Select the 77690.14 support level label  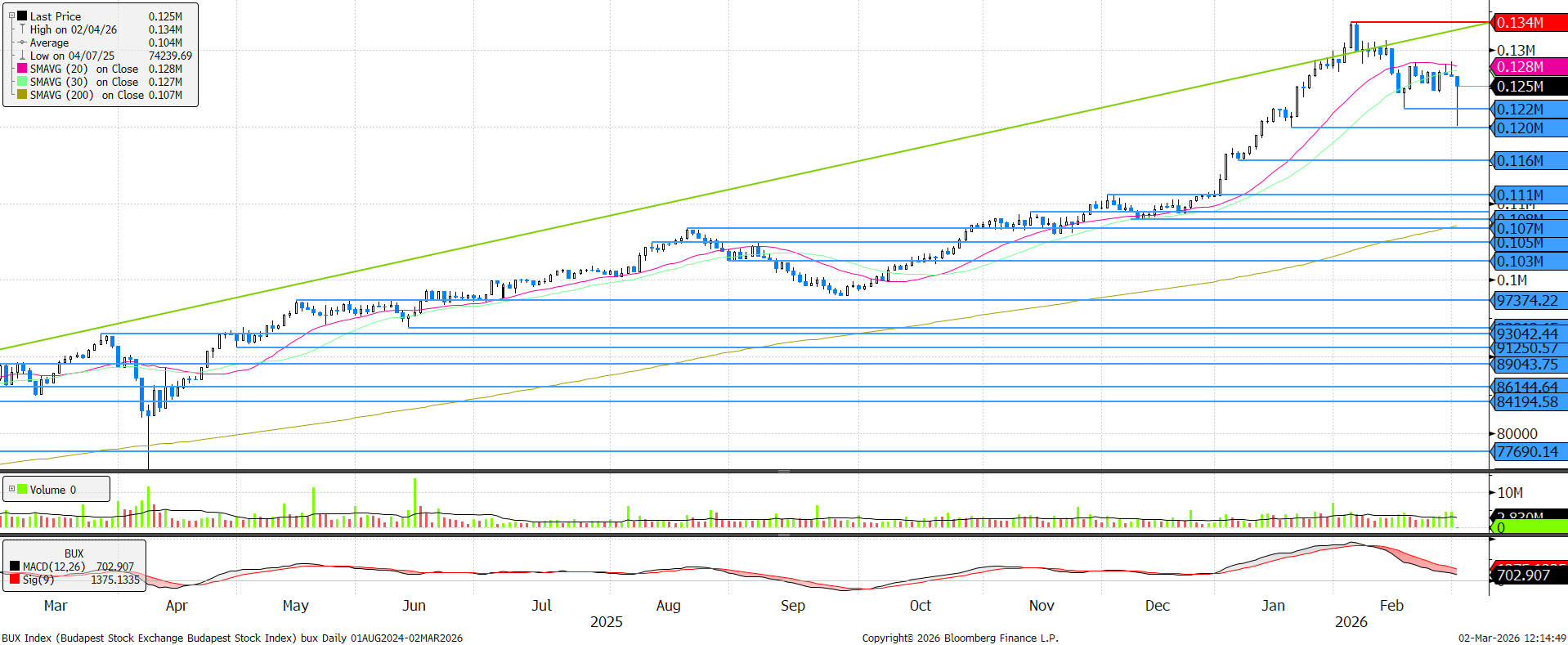point(1527,452)
